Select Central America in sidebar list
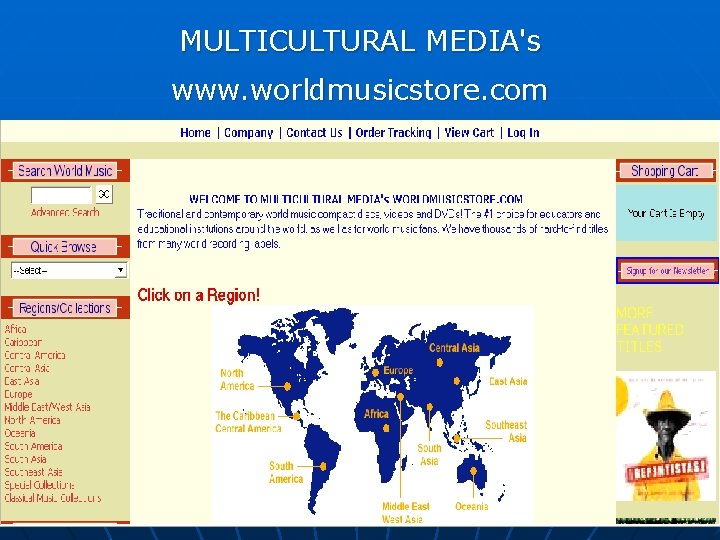The width and height of the screenshot is (720, 540). (35, 355)
